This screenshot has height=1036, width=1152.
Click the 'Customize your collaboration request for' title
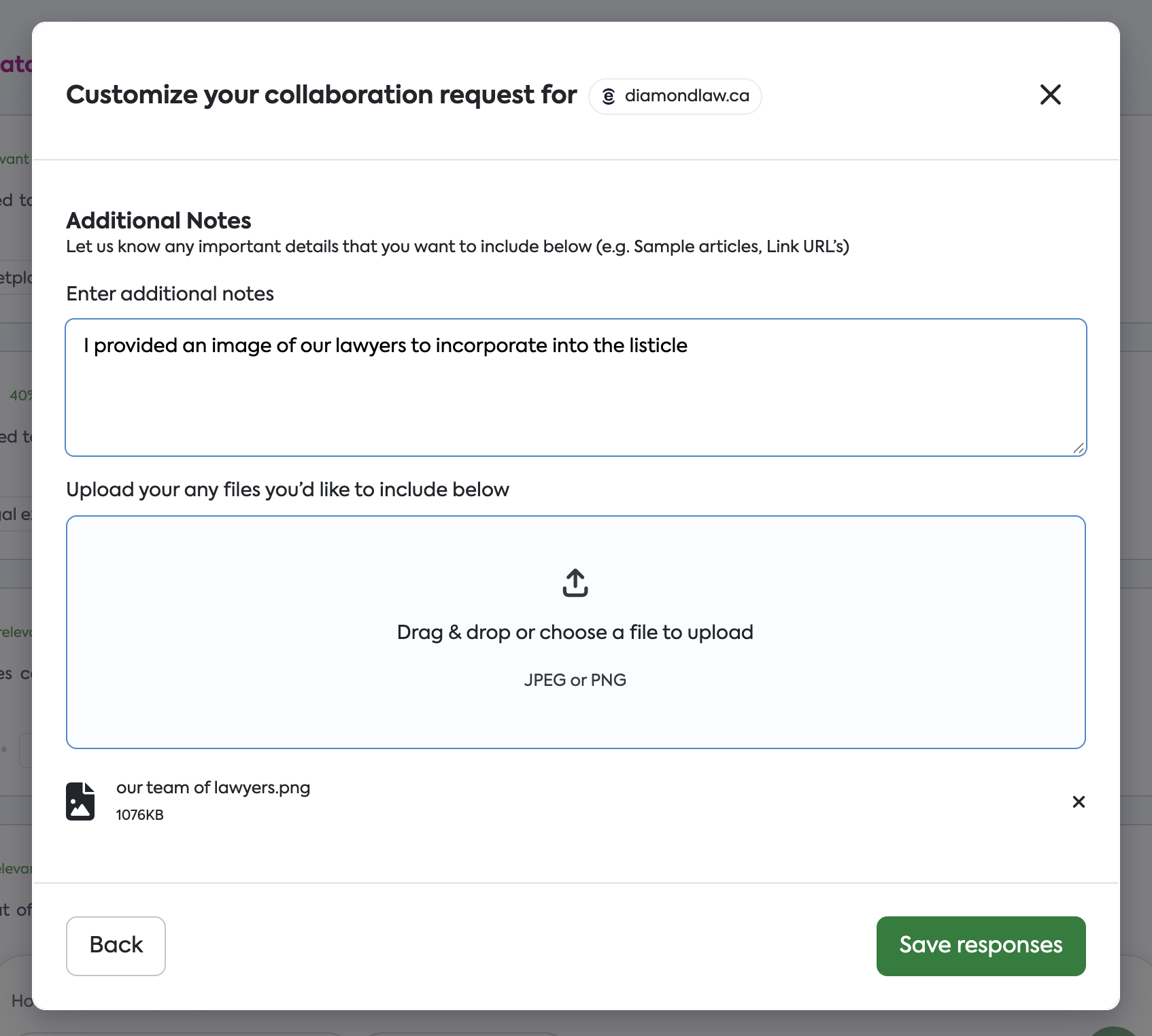[x=321, y=95]
